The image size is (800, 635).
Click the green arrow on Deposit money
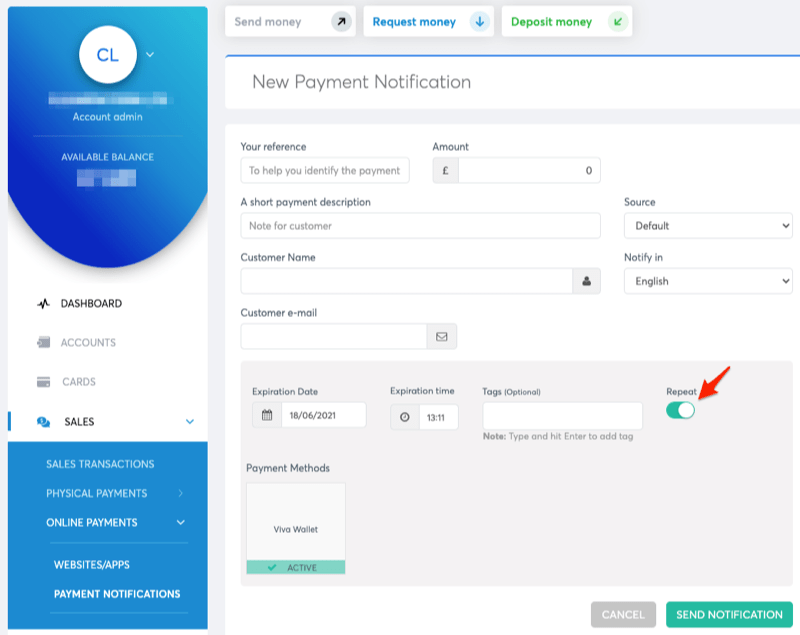[x=615, y=20]
